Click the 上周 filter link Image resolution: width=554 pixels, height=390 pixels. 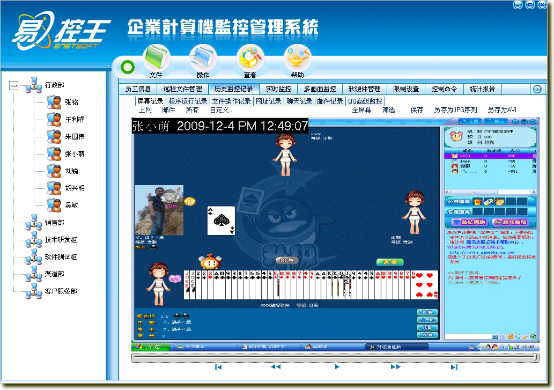pos(145,110)
